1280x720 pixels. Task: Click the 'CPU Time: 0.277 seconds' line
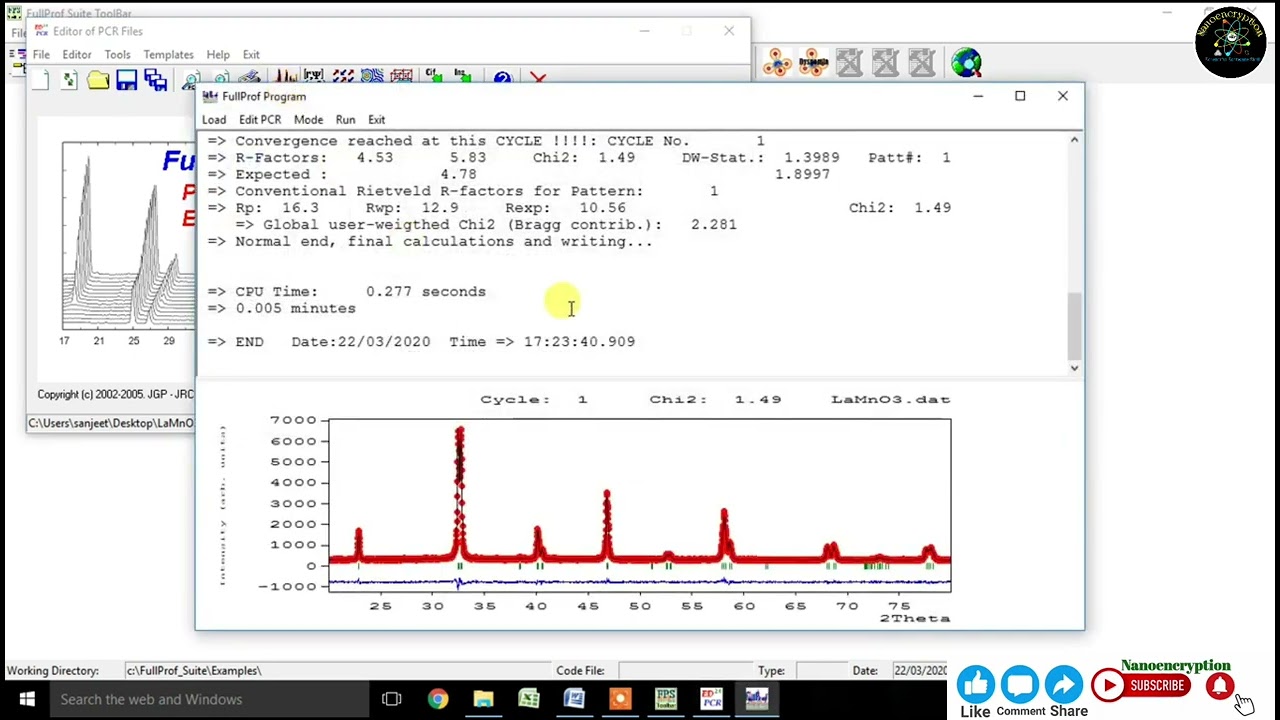pos(346,292)
